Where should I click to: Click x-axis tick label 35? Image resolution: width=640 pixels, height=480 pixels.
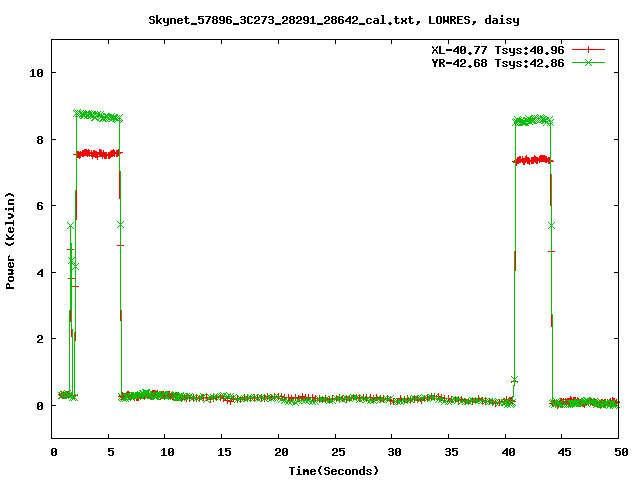coord(451,452)
